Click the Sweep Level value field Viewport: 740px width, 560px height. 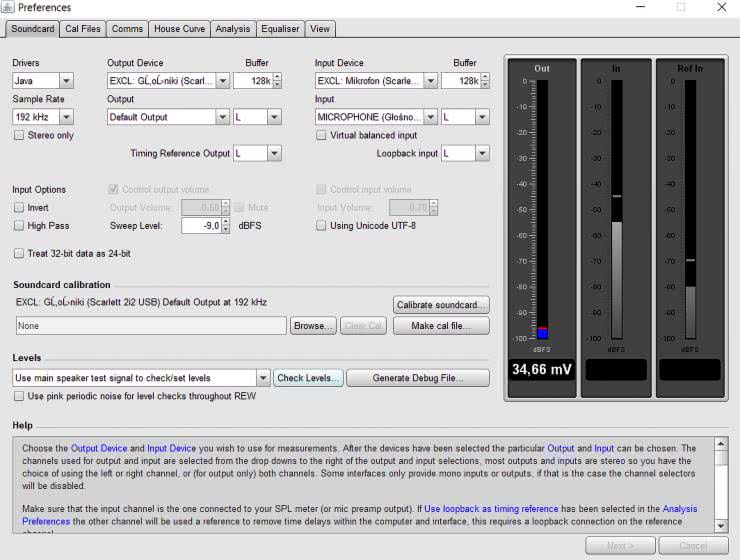coord(200,226)
